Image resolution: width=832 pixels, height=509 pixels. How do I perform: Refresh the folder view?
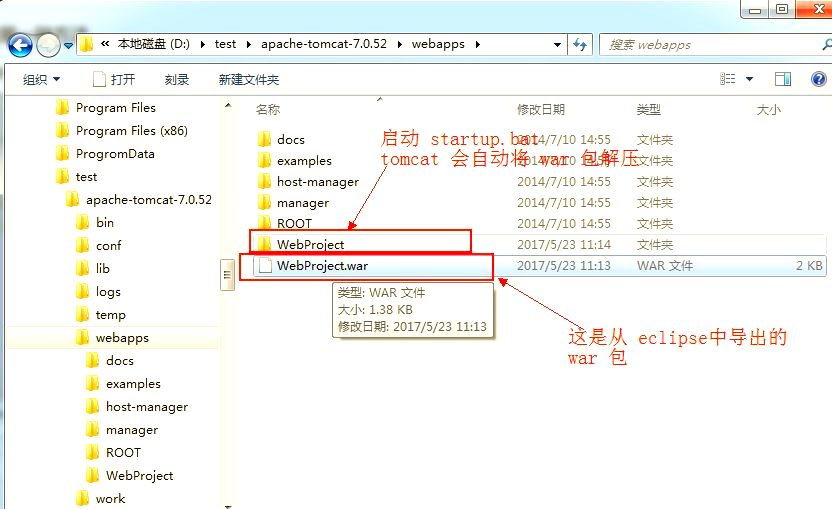[580, 45]
